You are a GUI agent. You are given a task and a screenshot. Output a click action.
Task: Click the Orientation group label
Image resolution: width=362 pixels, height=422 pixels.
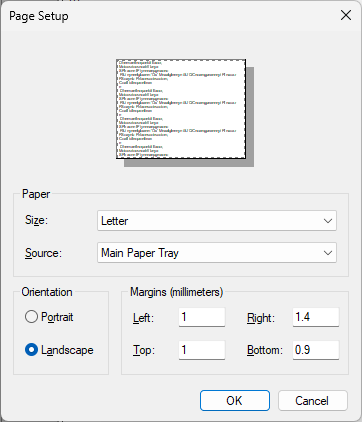click(47, 292)
